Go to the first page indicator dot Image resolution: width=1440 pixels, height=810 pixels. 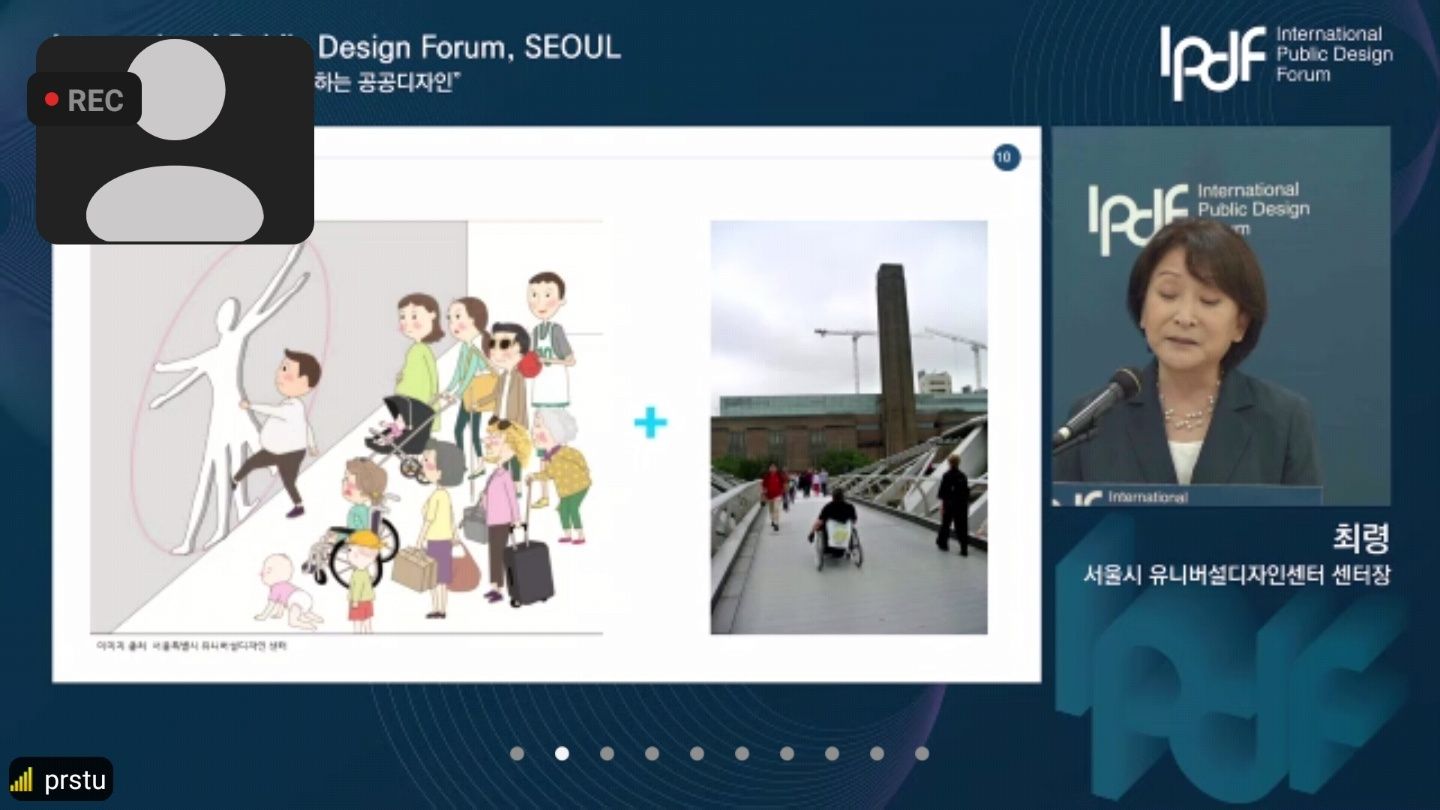[517, 753]
